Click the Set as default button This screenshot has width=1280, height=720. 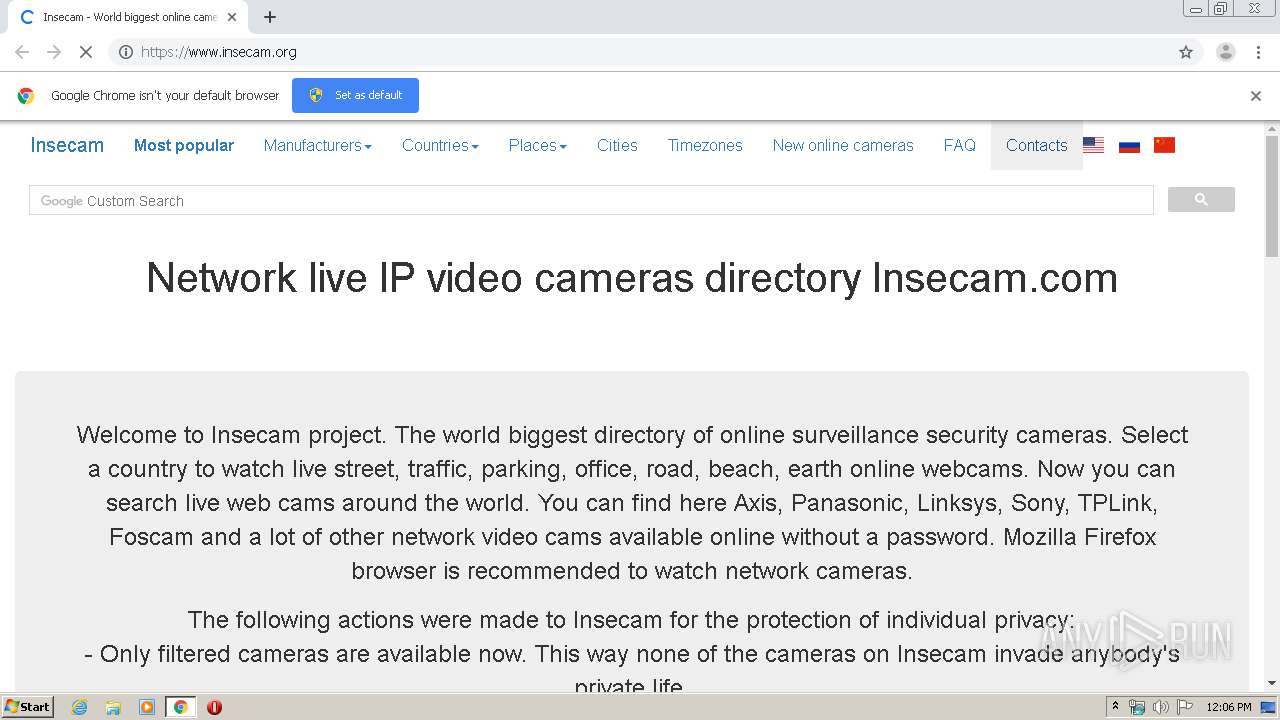(355, 95)
